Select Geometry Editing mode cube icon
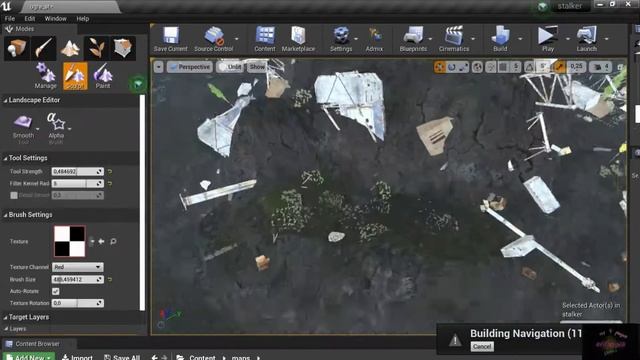This screenshot has width=640, height=360. 123,48
